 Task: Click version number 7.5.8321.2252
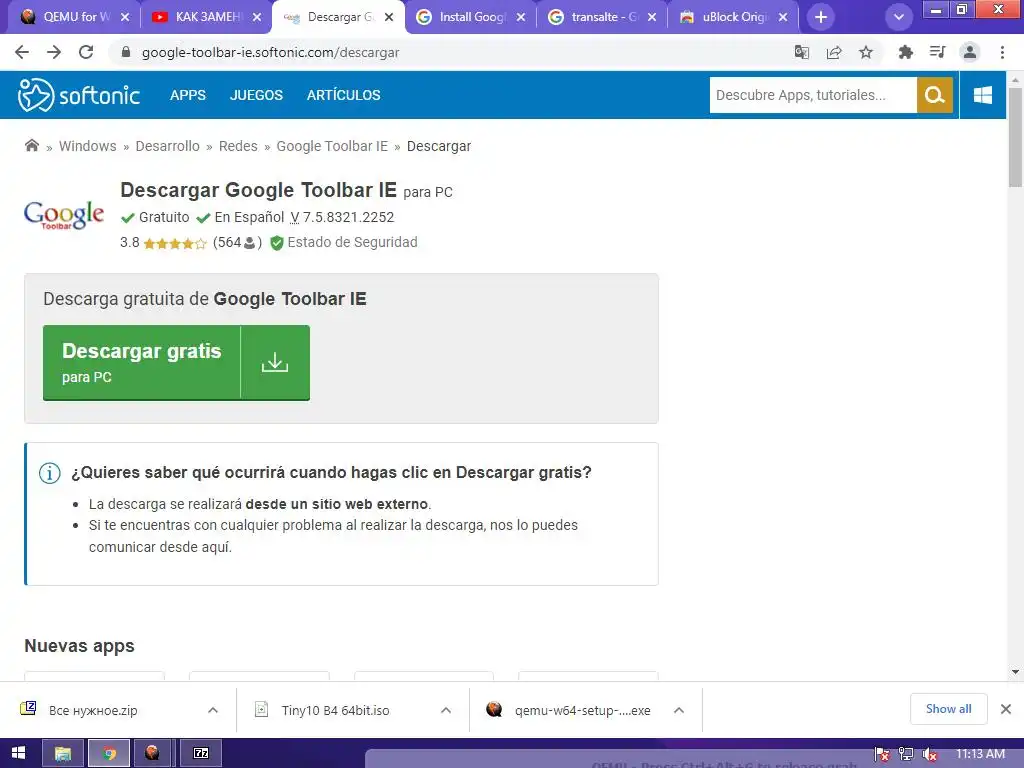tap(348, 217)
